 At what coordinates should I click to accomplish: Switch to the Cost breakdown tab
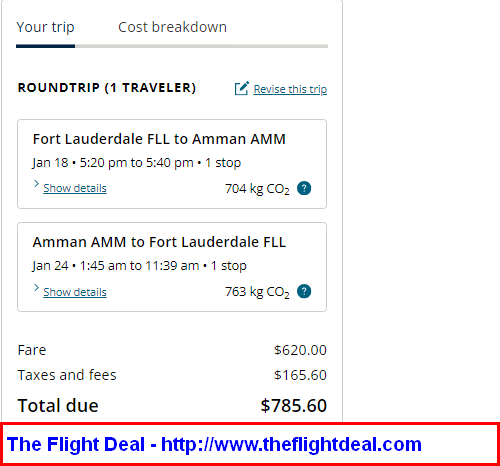pos(172,27)
